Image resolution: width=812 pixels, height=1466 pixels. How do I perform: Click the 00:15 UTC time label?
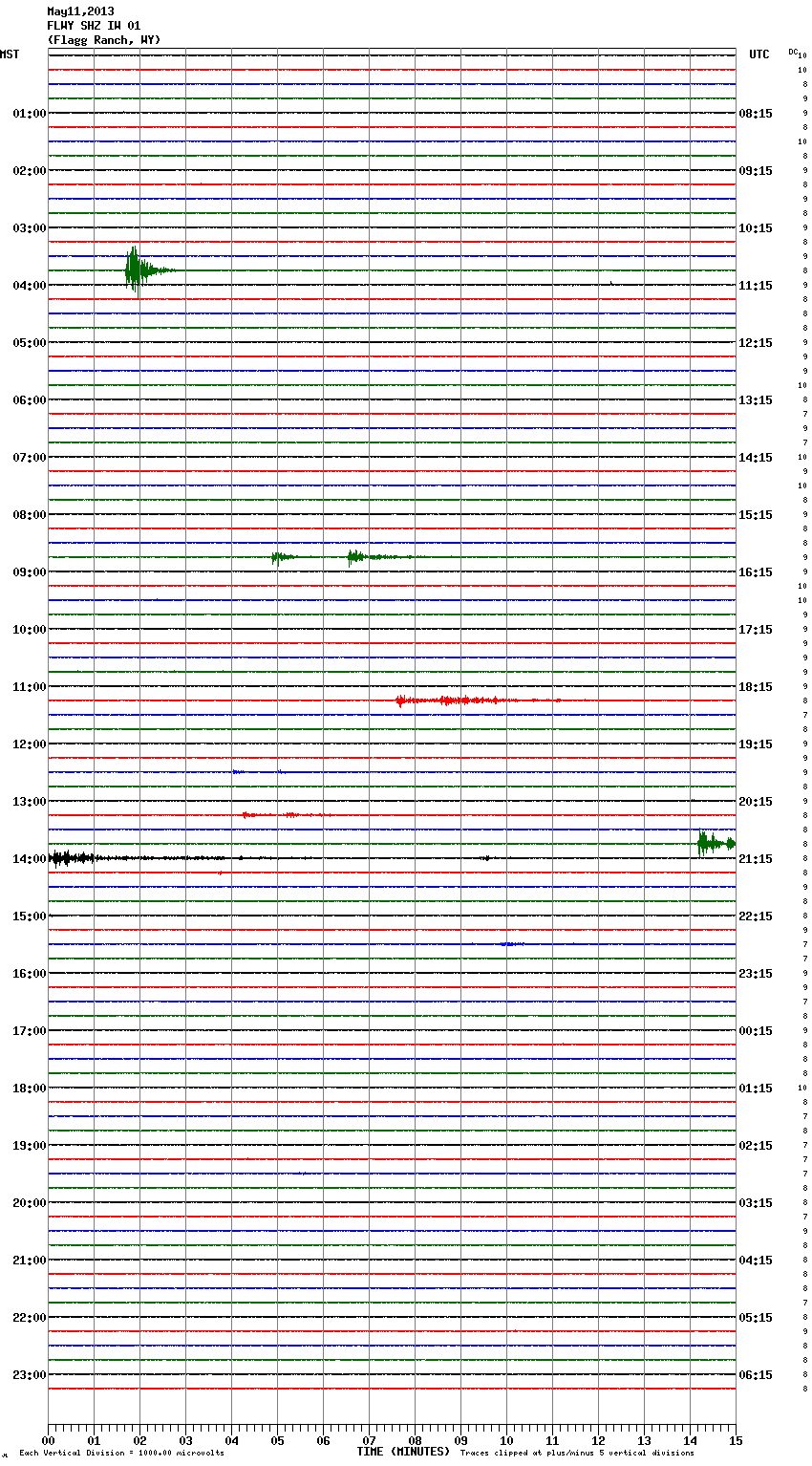coord(756,1031)
